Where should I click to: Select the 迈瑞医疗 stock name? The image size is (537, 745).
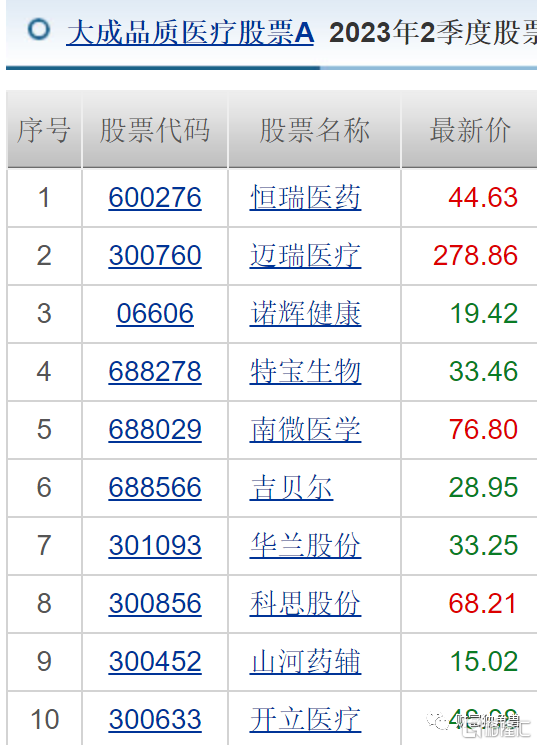coord(305,256)
